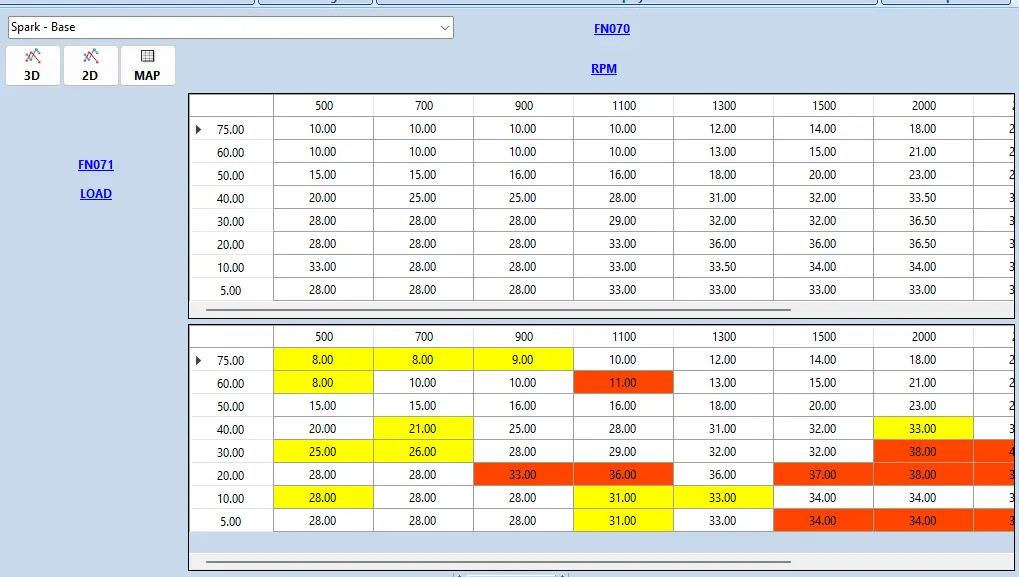Select the 60.00 load row header in lower table

231,383
